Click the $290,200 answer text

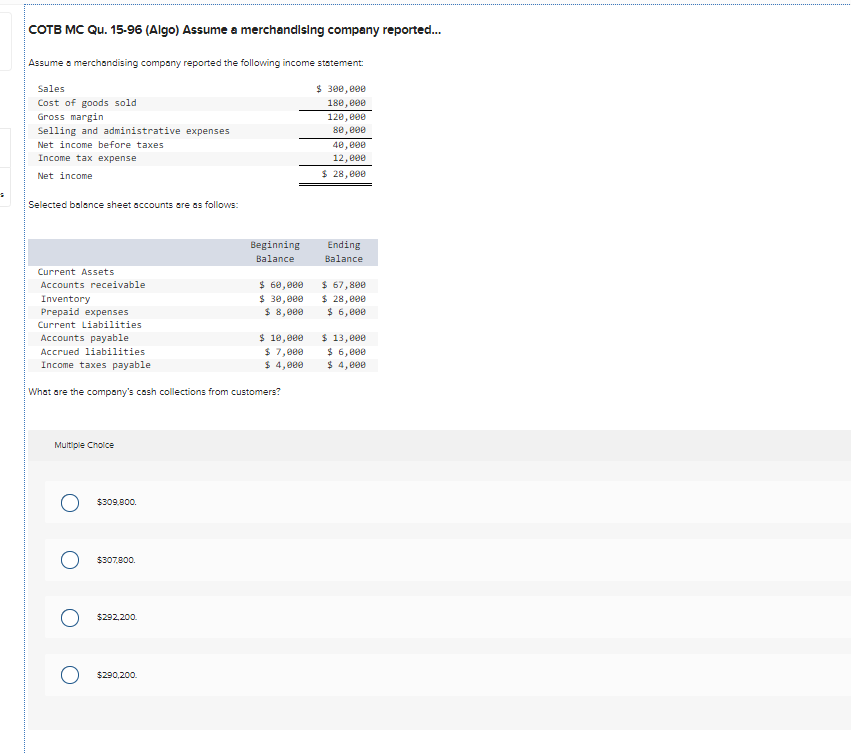point(117,675)
